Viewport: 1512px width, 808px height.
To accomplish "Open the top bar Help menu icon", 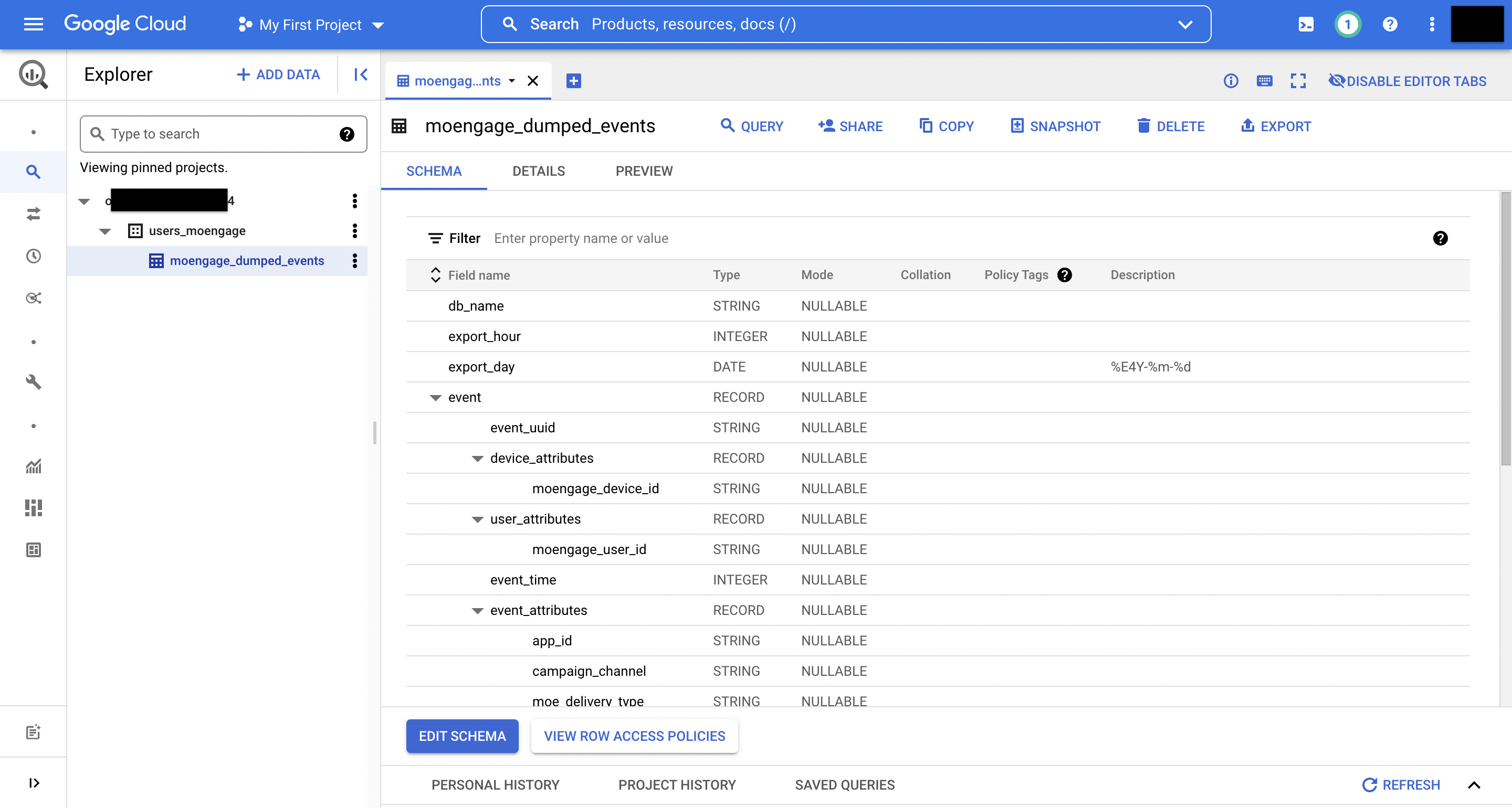I will click(1390, 25).
